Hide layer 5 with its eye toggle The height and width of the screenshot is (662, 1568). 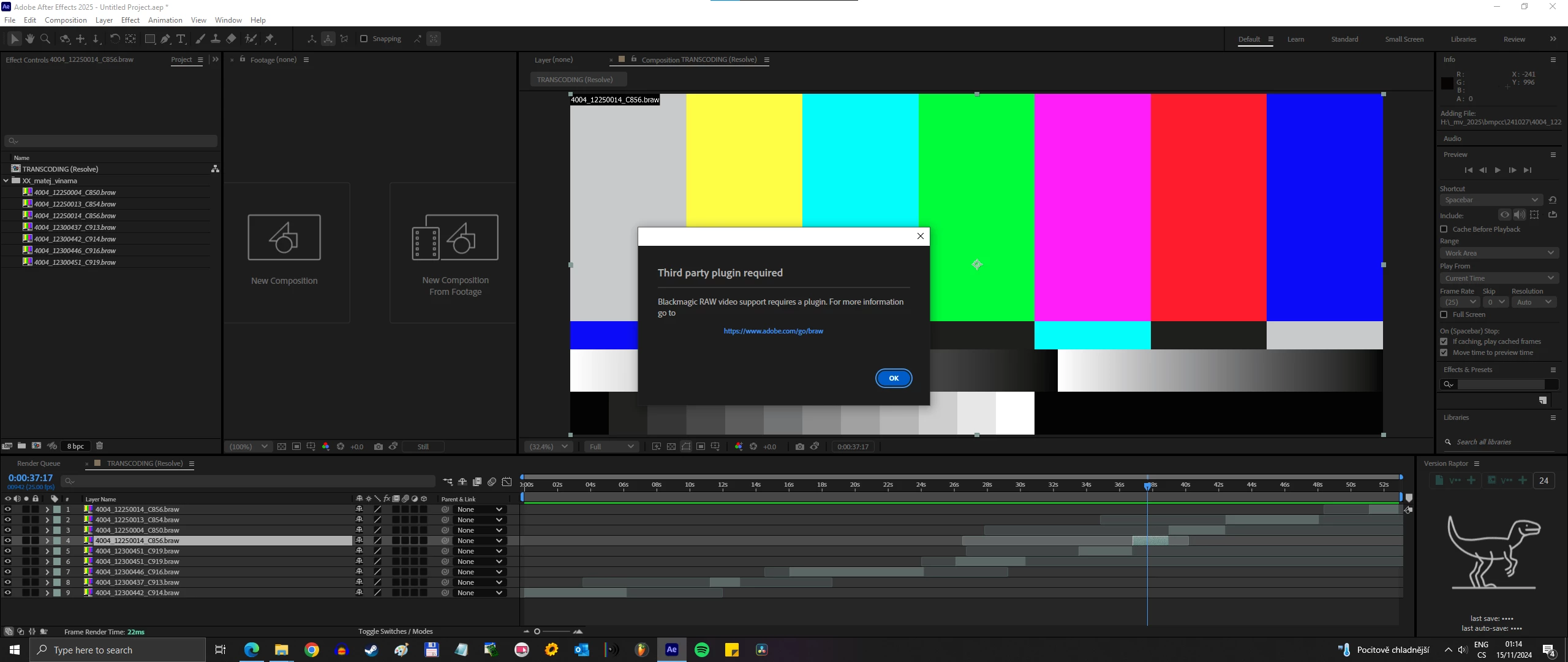[7, 551]
